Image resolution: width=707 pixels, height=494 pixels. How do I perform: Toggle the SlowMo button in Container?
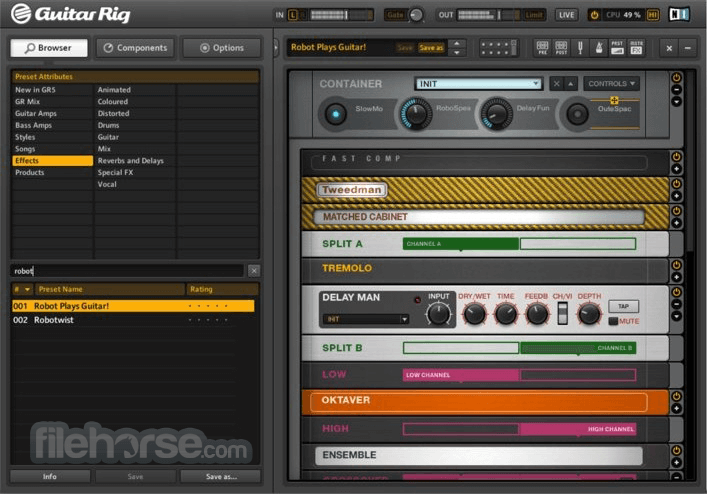point(335,114)
